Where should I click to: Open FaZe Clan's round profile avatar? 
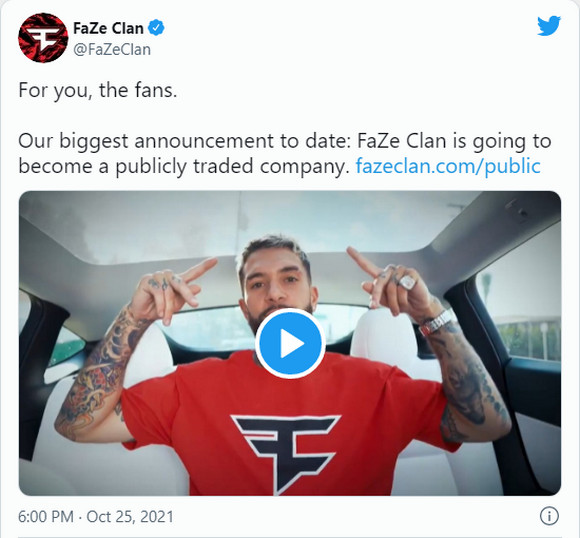pyautogui.click(x=43, y=38)
